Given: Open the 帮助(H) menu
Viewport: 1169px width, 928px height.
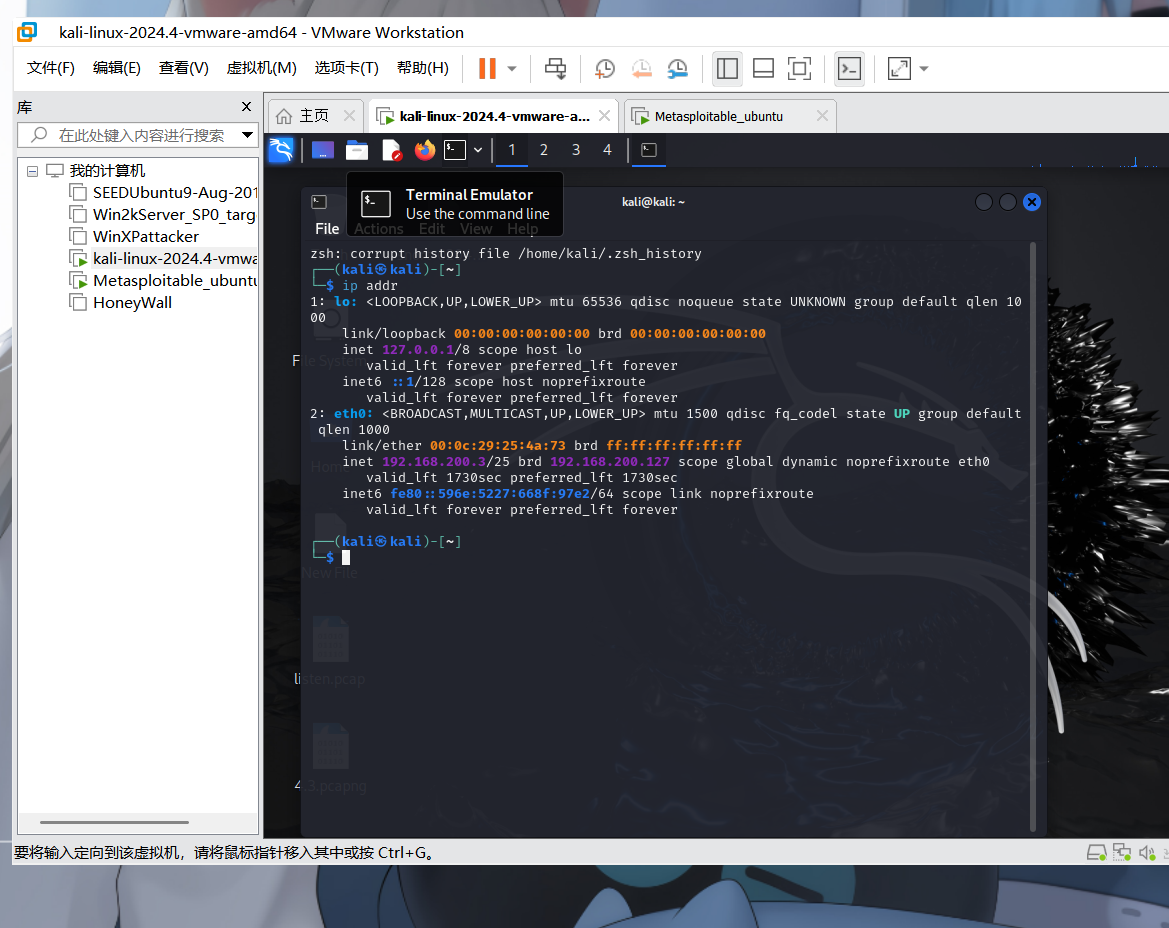Looking at the screenshot, I should point(423,68).
